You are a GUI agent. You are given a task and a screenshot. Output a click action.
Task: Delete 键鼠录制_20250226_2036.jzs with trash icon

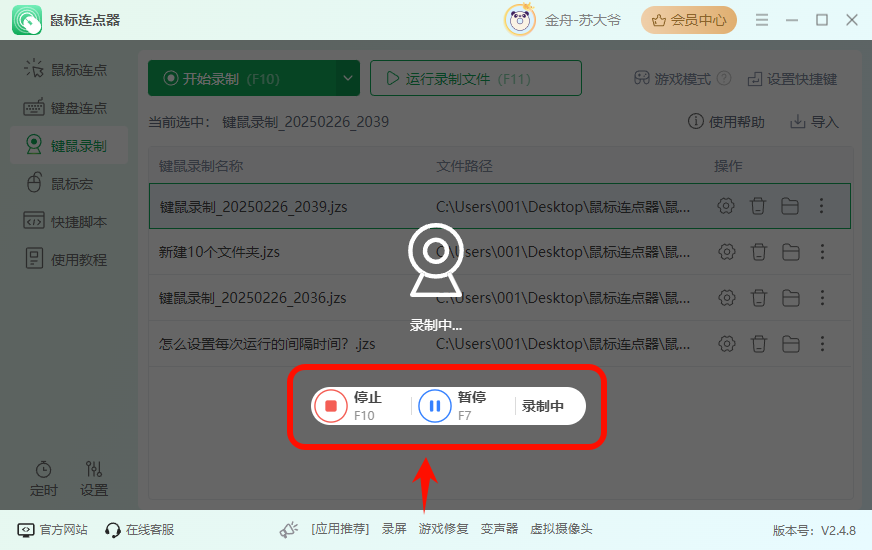759,298
